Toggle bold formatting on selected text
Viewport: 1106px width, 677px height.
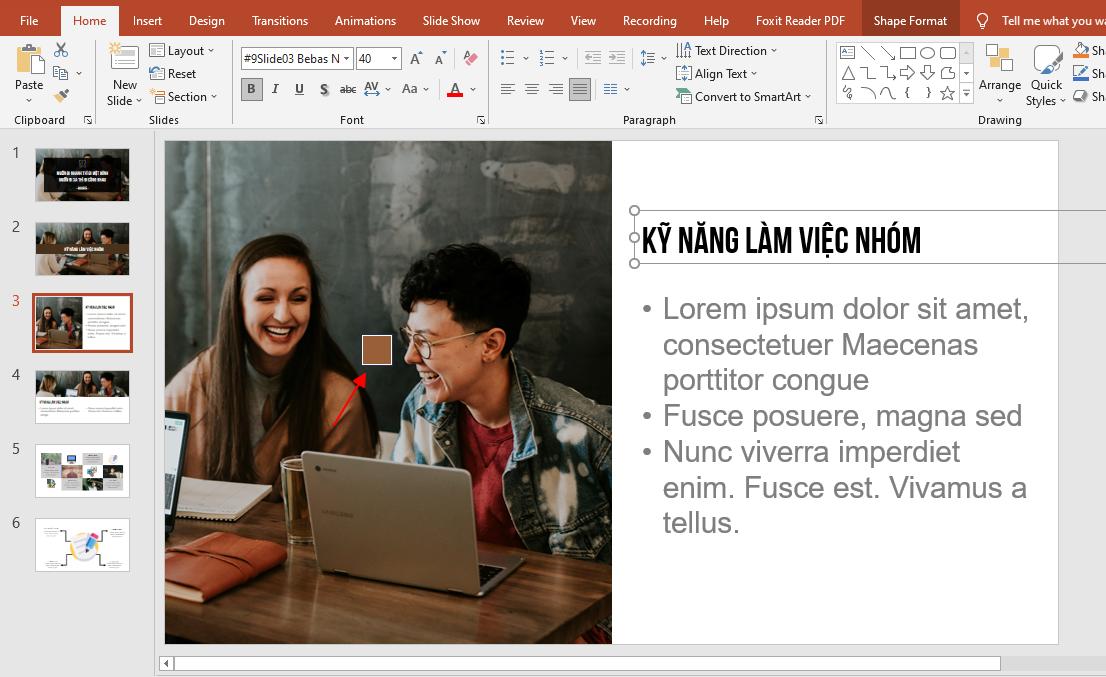[x=251, y=89]
